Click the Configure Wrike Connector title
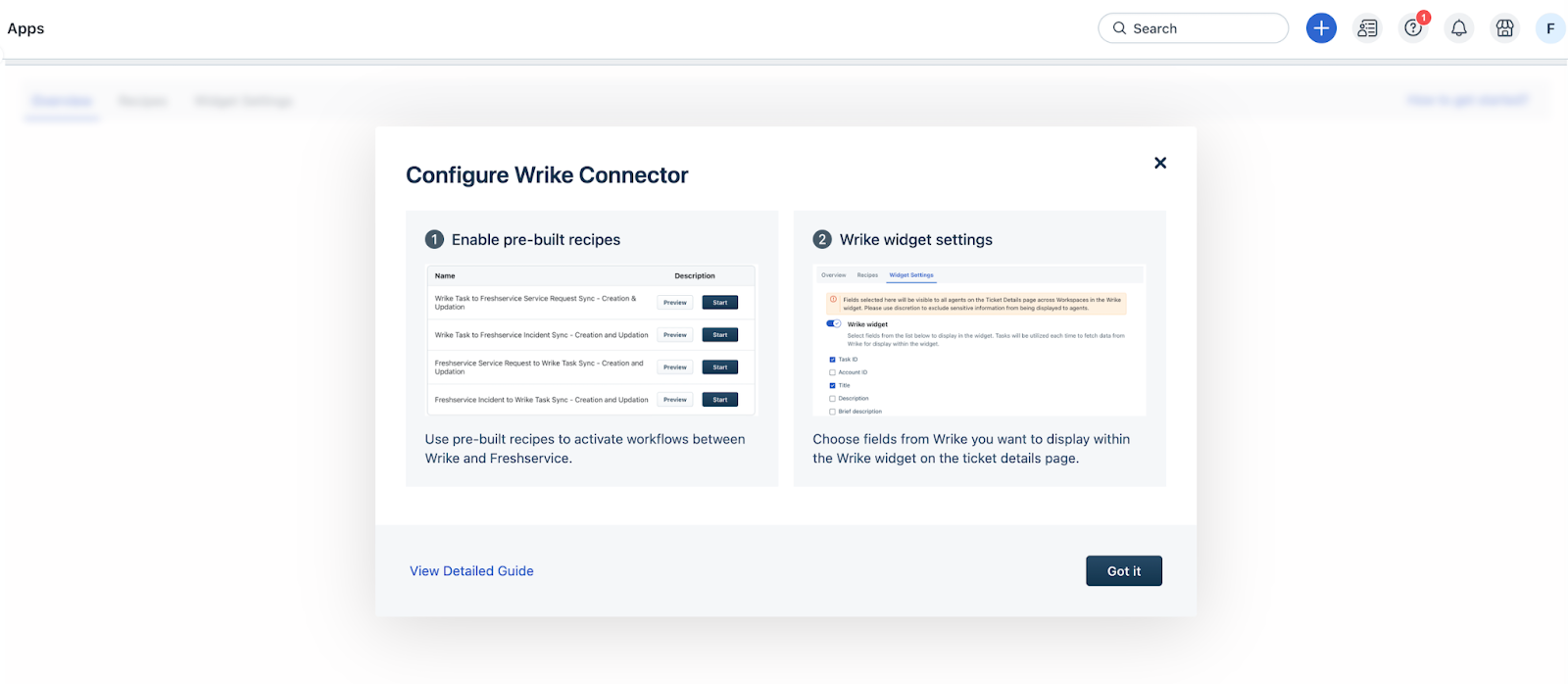 547,175
